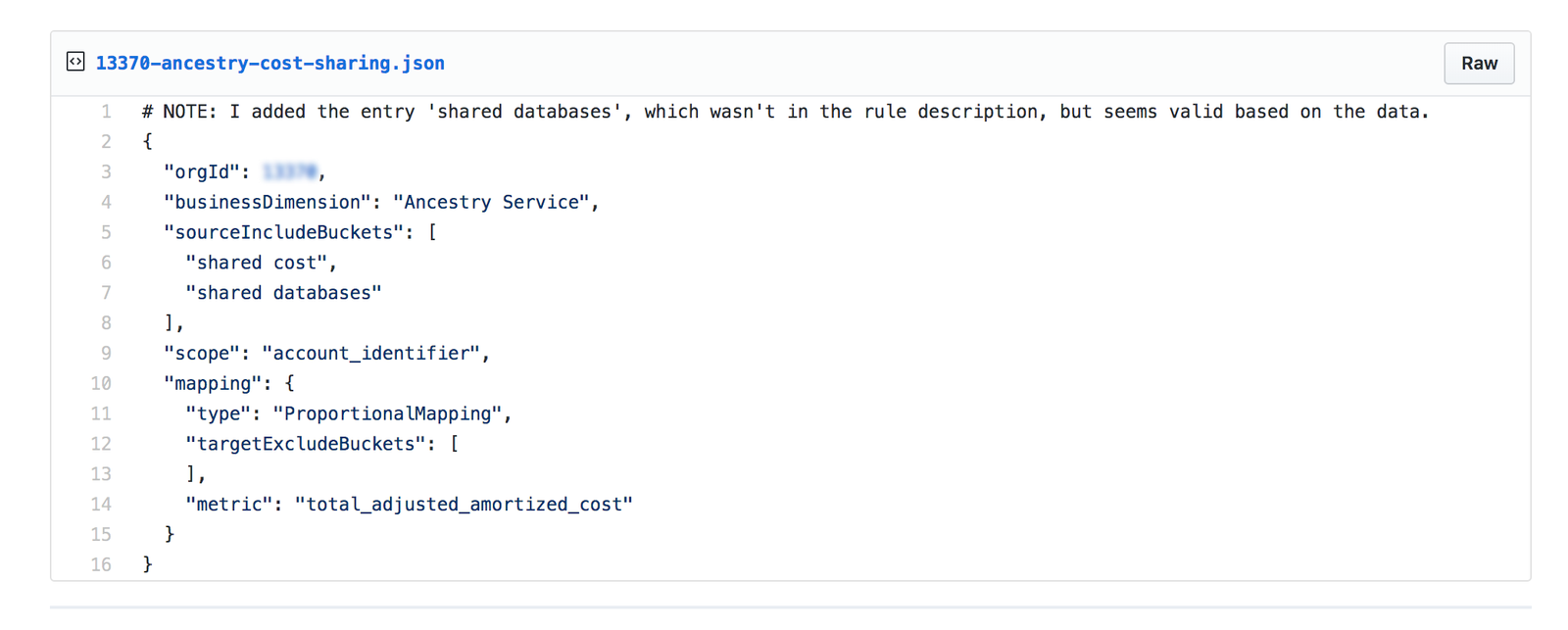Viewport: 1568px width, 630px height.
Task: Click the blurred orgId value
Action: 290,172
